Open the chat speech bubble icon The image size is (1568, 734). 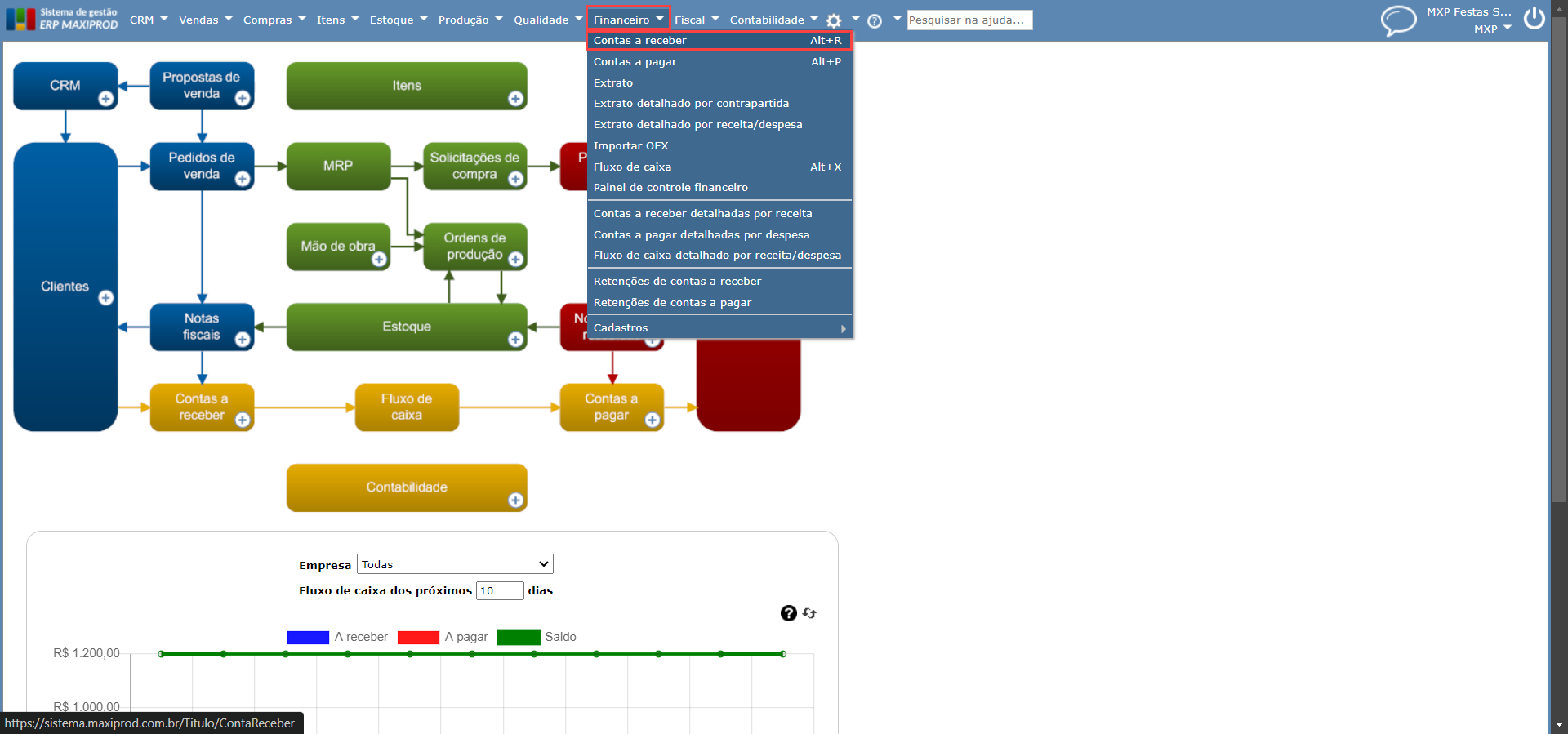[1398, 20]
